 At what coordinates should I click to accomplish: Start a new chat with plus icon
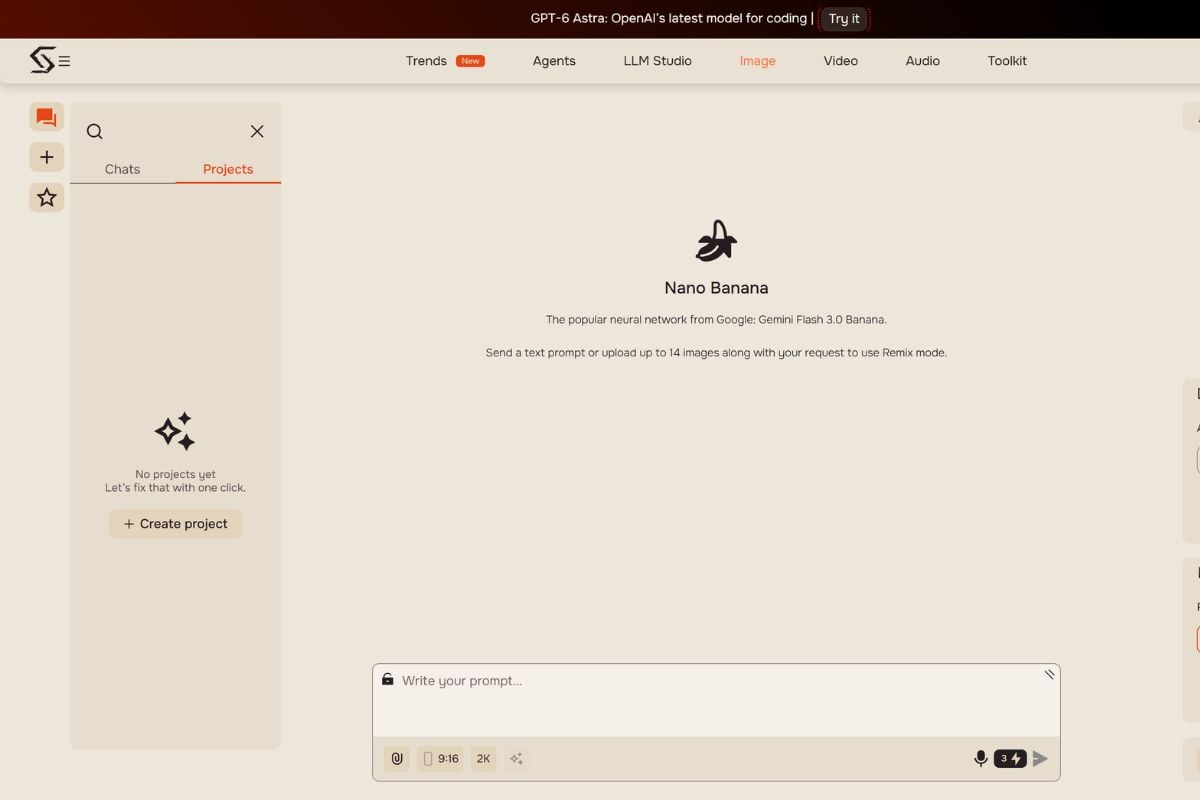(x=46, y=157)
